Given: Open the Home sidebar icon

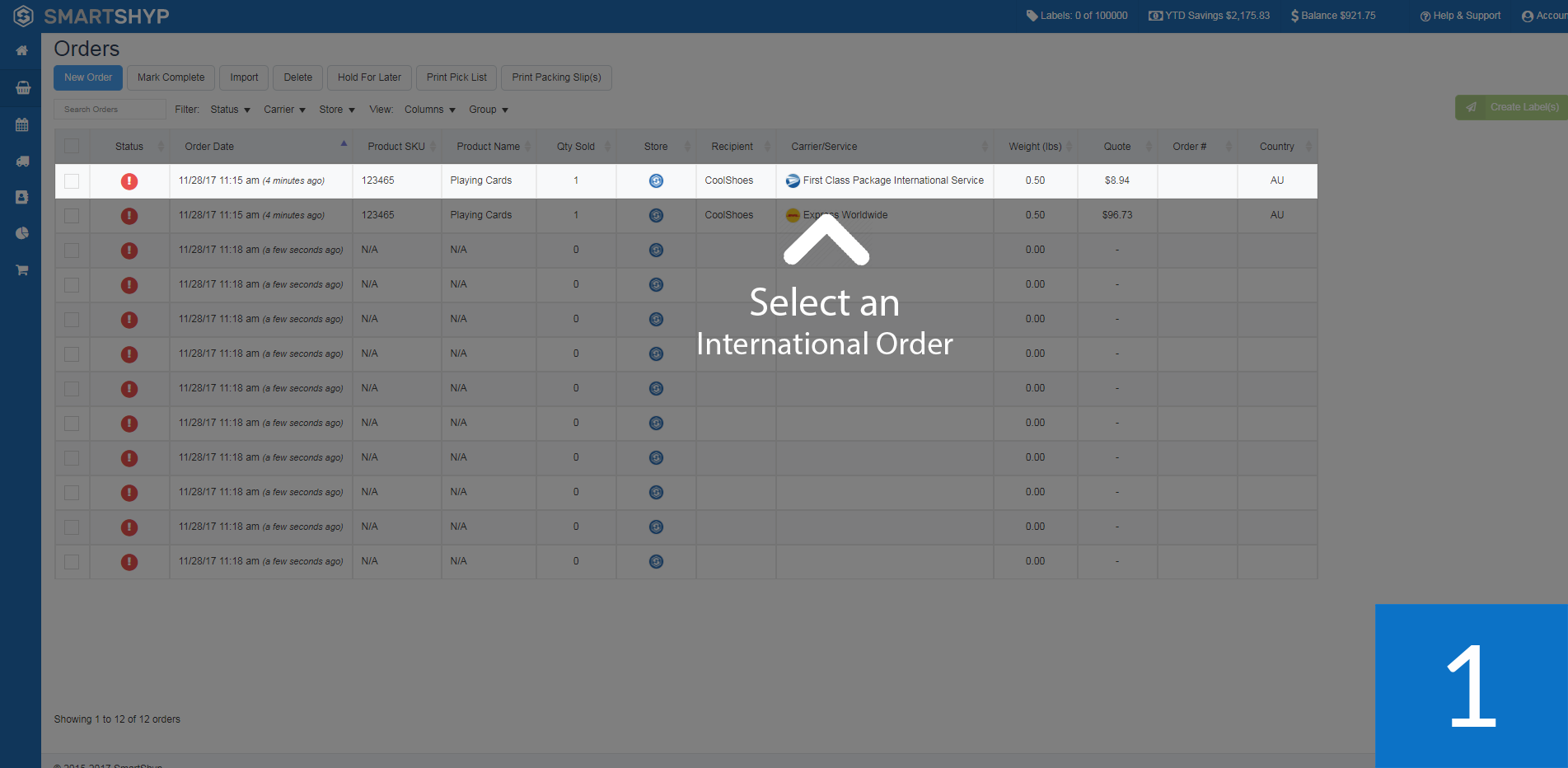Looking at the screenshot, I should click(22, 51).
